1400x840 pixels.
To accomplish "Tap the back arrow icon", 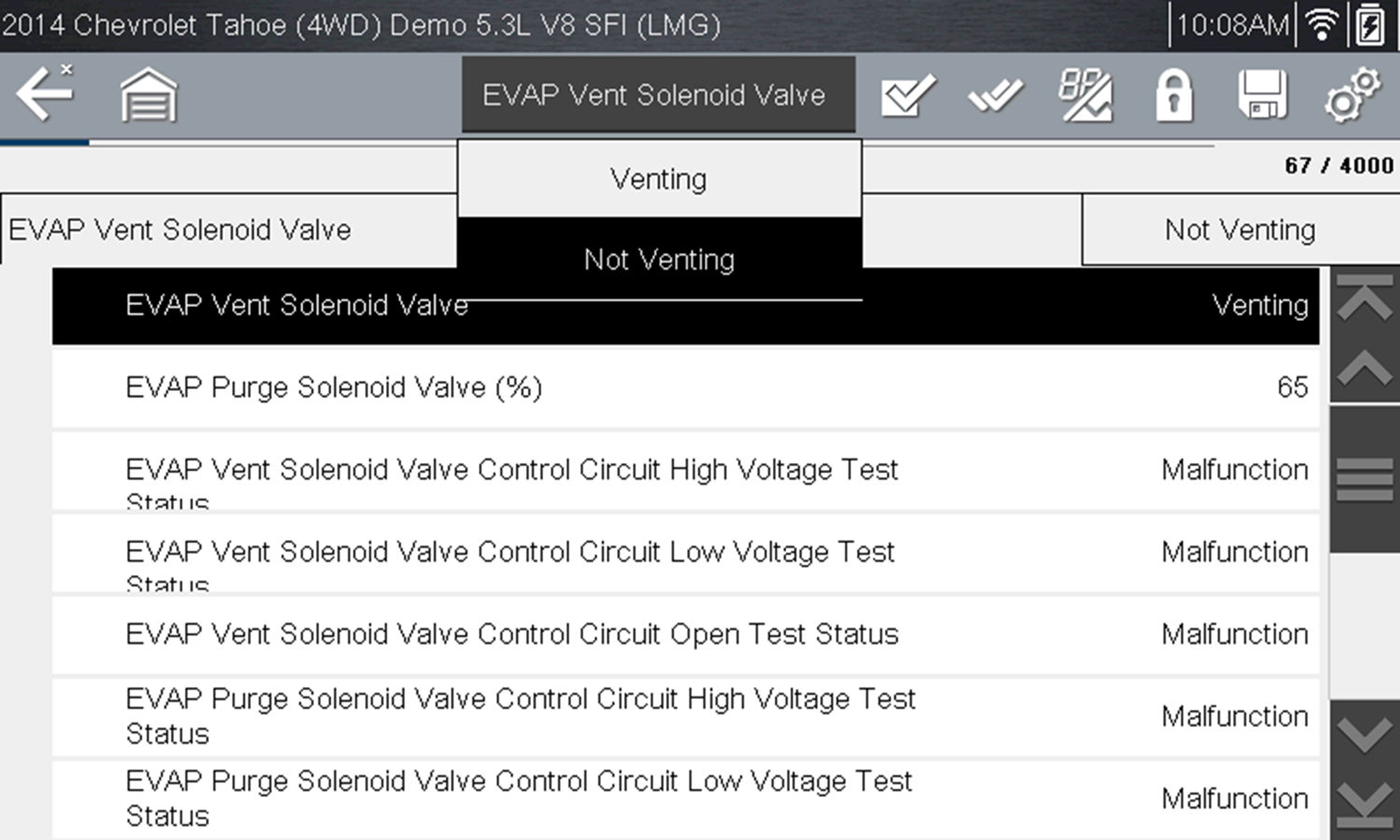I will pyautogui.click(x=45, y=94).
